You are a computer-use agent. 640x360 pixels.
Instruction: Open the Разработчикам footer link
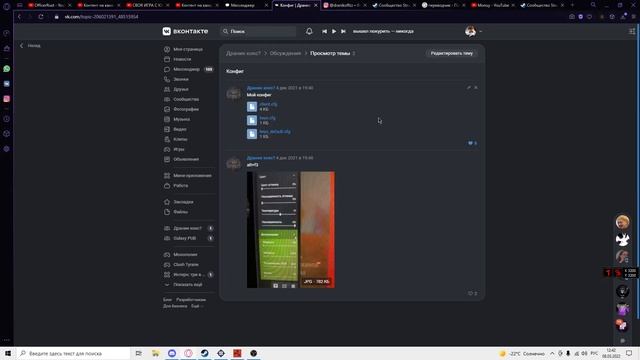point(191,300)
